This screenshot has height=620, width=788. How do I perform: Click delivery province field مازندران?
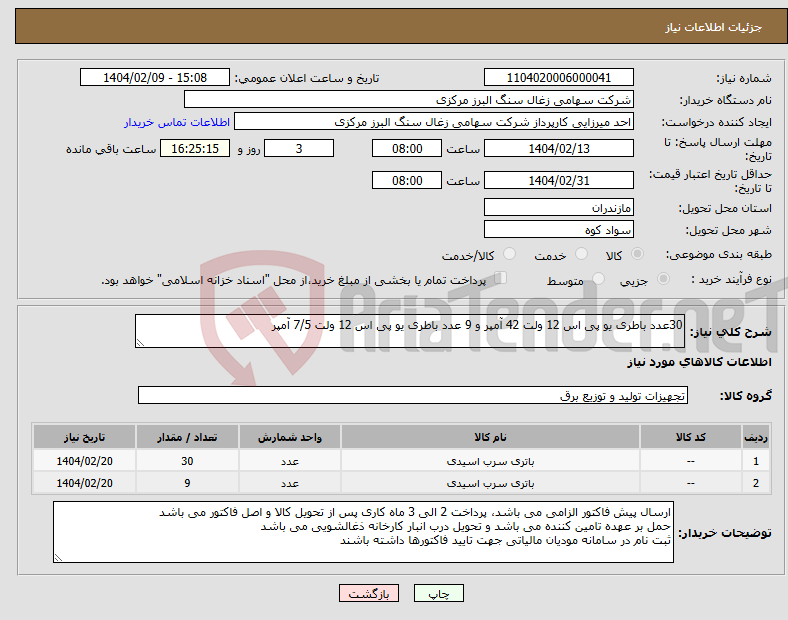tap(559, 207)
